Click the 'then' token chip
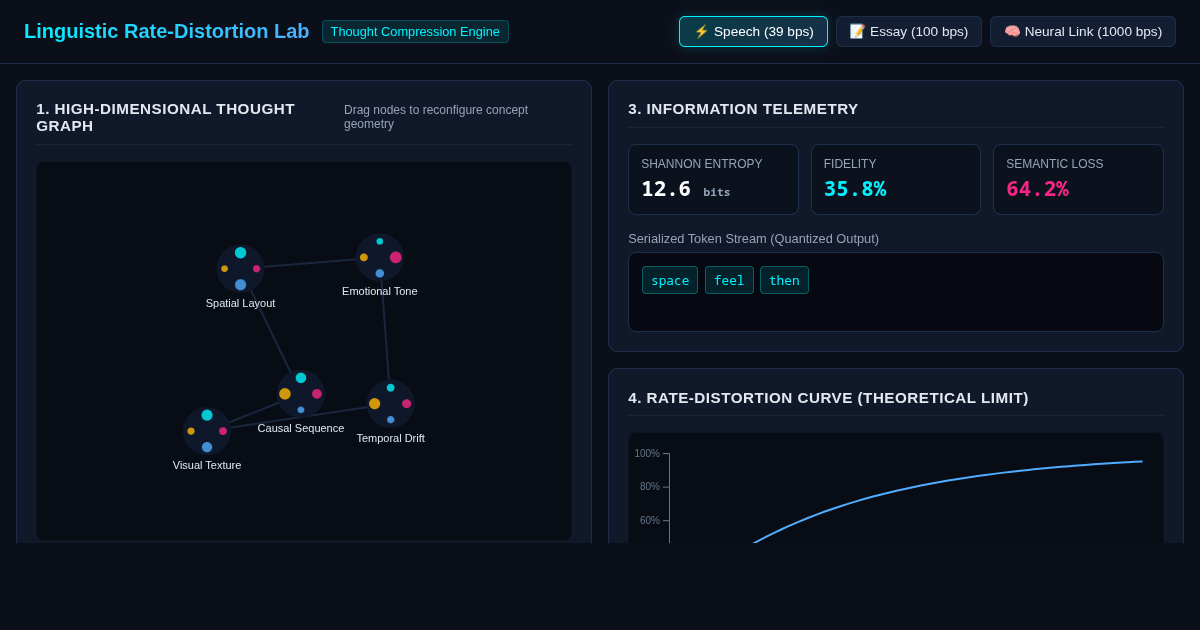The height and width of the screenshot is (630, 1200). tap(784, 280)
